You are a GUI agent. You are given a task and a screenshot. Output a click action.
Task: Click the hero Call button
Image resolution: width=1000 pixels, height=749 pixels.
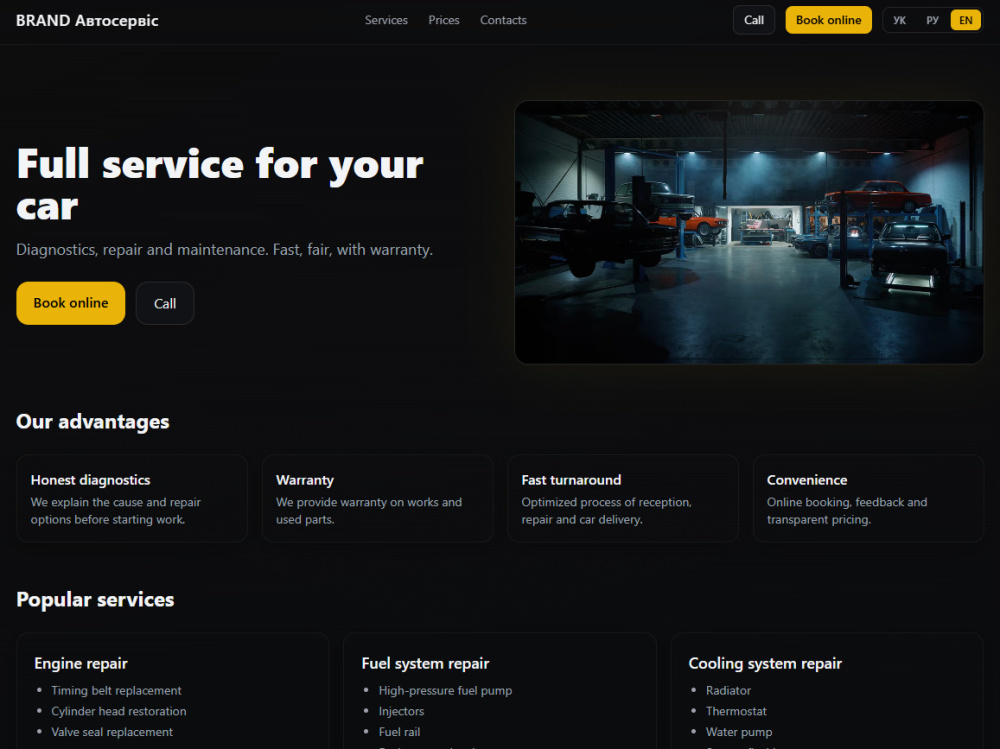coord(165,304)
